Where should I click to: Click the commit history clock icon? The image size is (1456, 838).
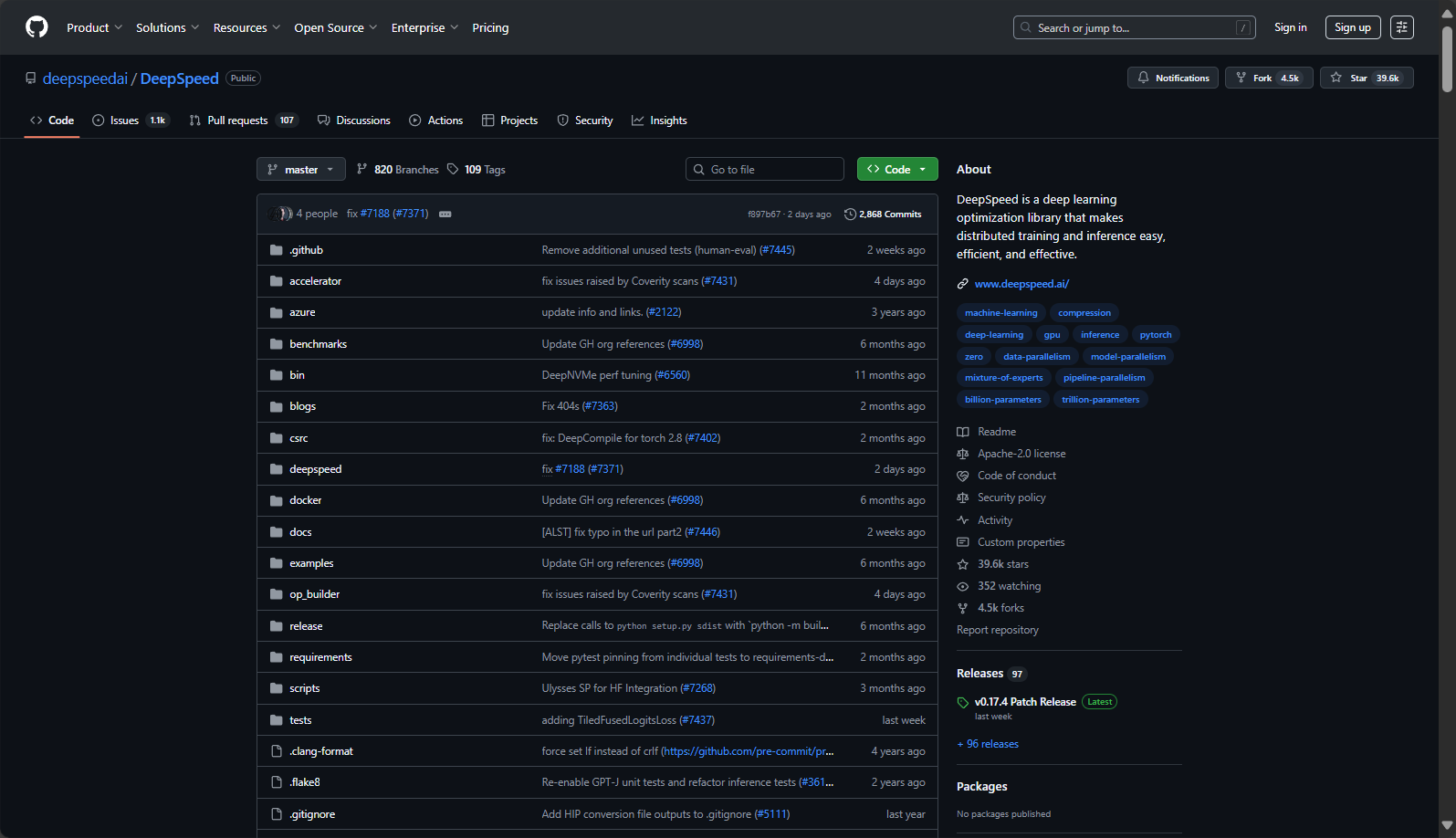[850, 214]
